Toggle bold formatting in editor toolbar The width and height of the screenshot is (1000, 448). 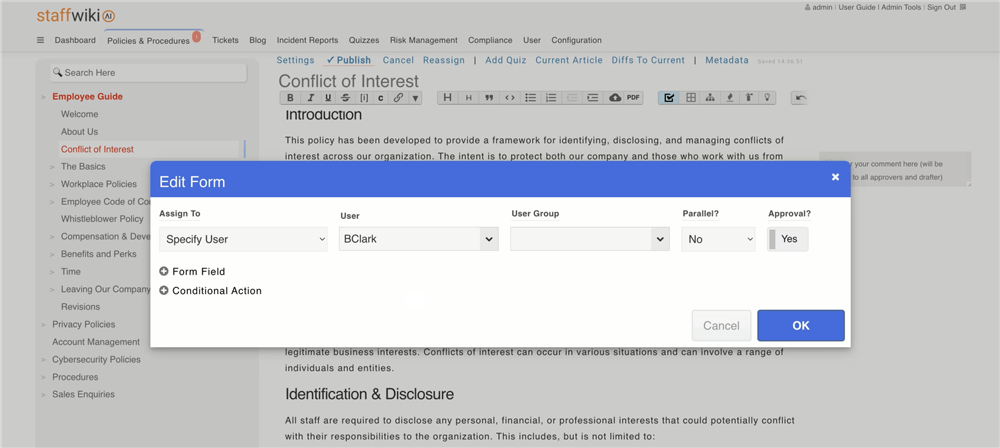pyautogui.click(x=290, y=98)
